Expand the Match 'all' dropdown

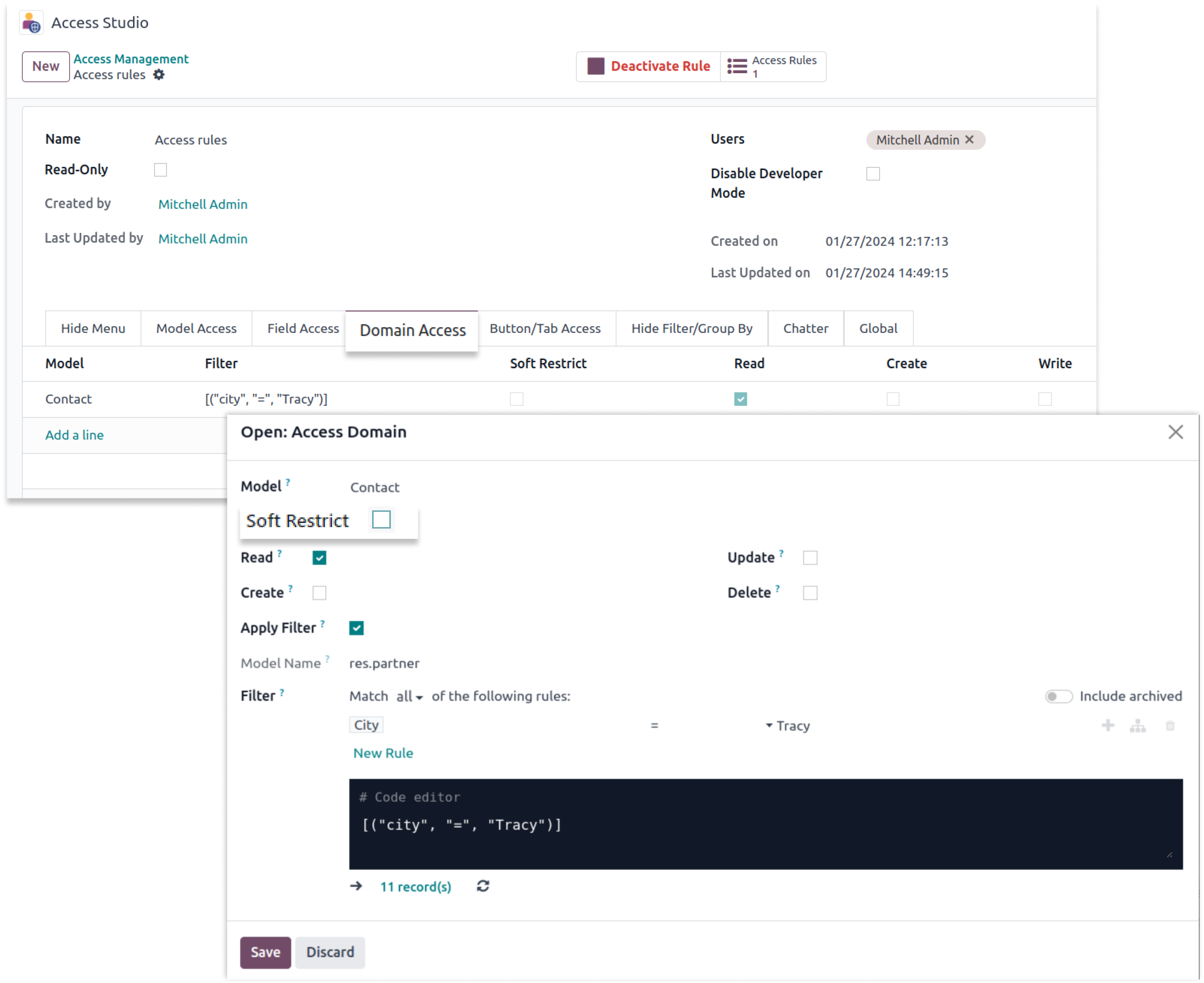[409, 697]
